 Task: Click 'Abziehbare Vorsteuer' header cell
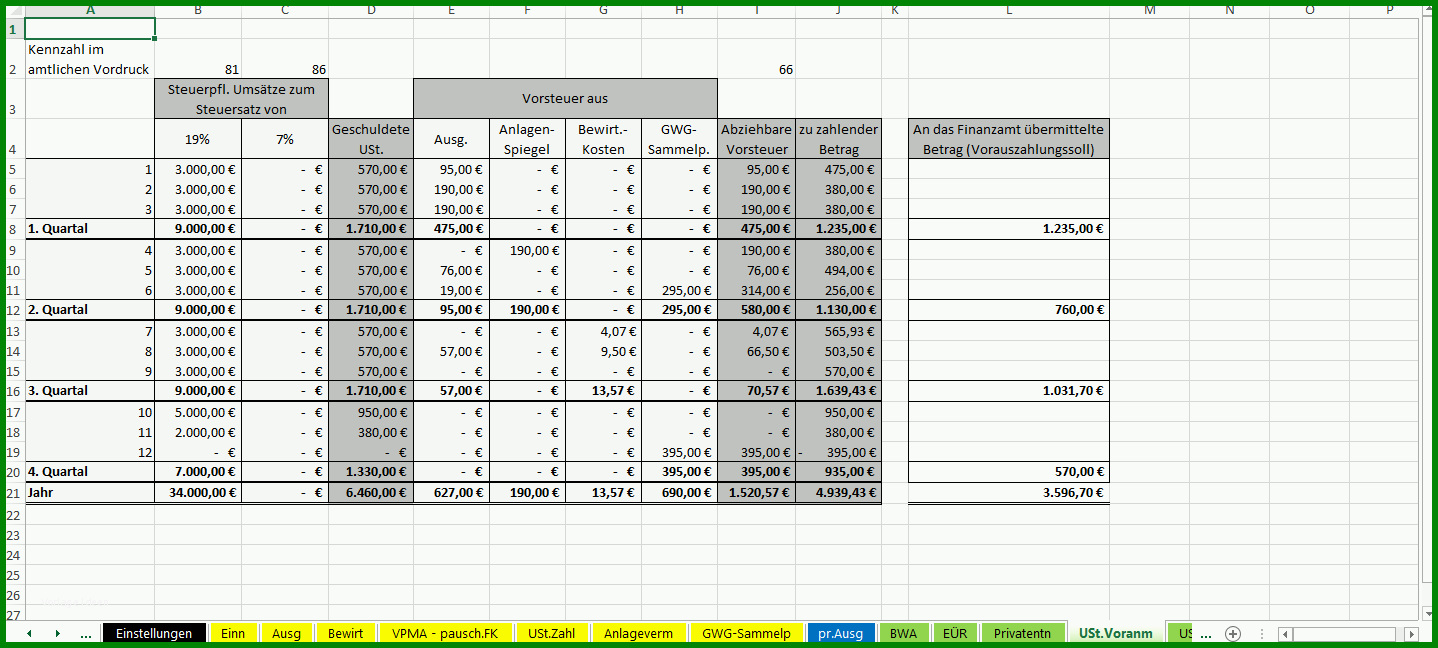click(757, 139)
